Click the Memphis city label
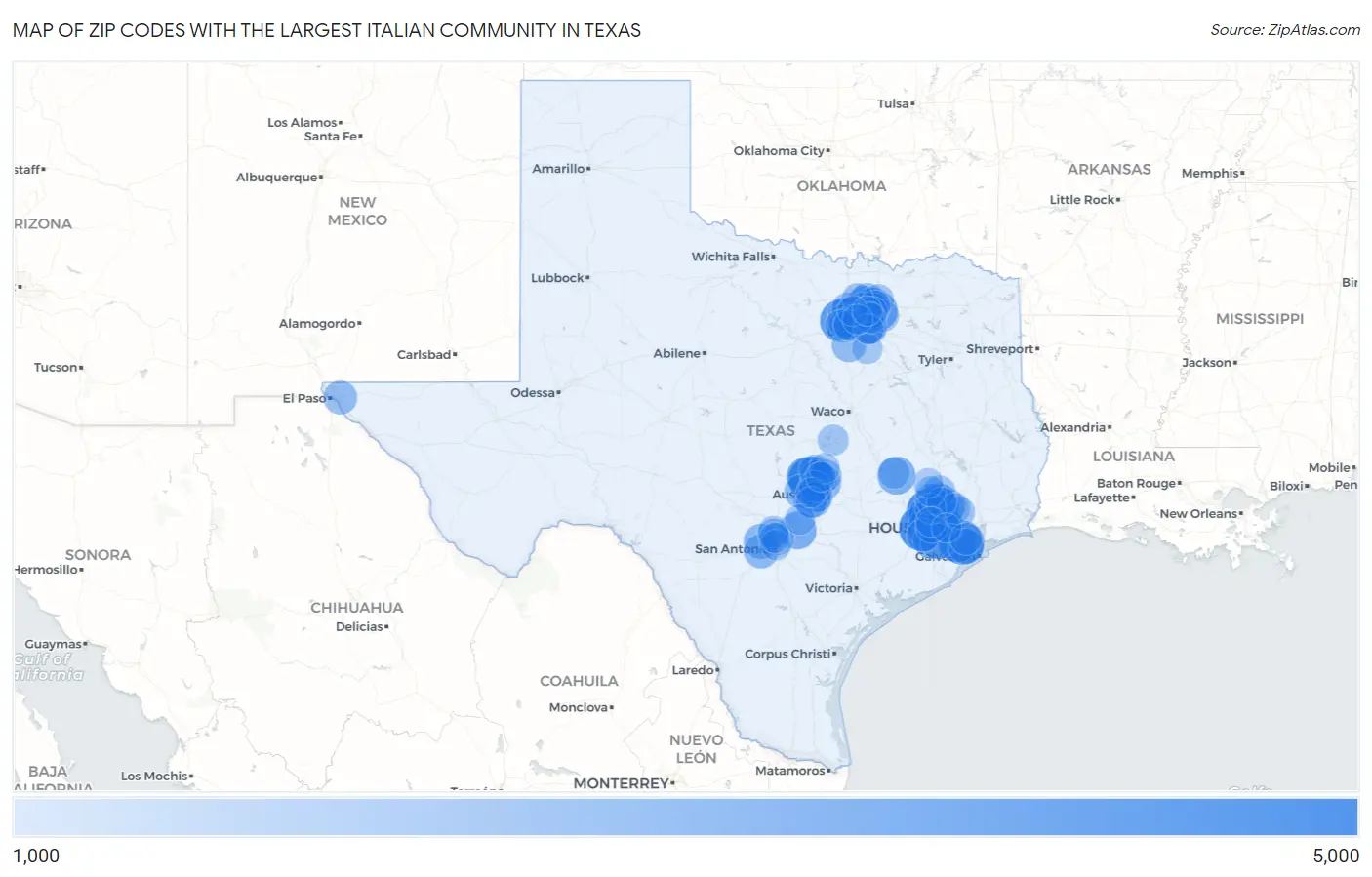This screenshot has height=877, width=1372. click(x=1210, y=174)
